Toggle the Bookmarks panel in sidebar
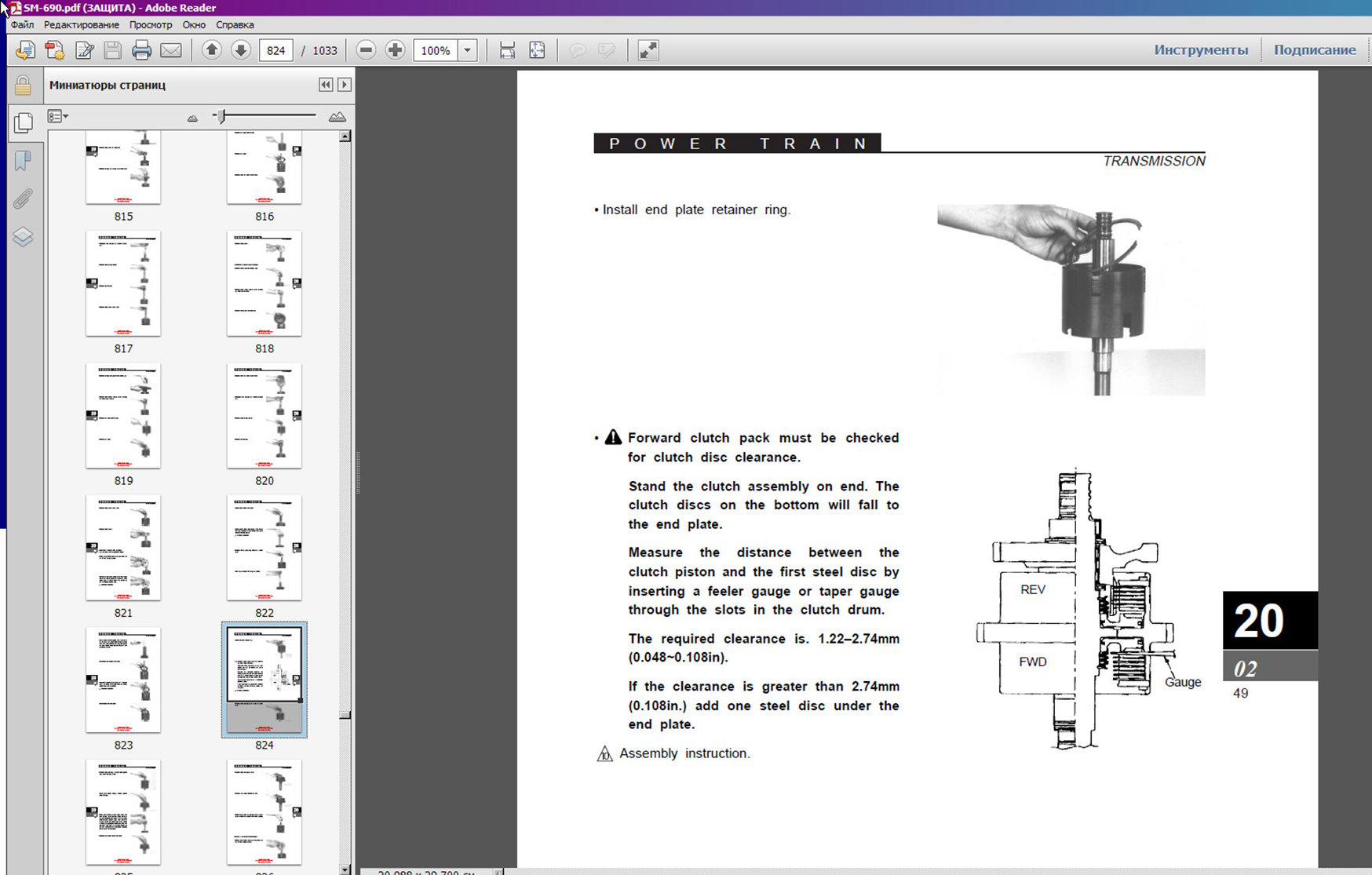This screenshot has width=1372, height=875. coord(23,161)
